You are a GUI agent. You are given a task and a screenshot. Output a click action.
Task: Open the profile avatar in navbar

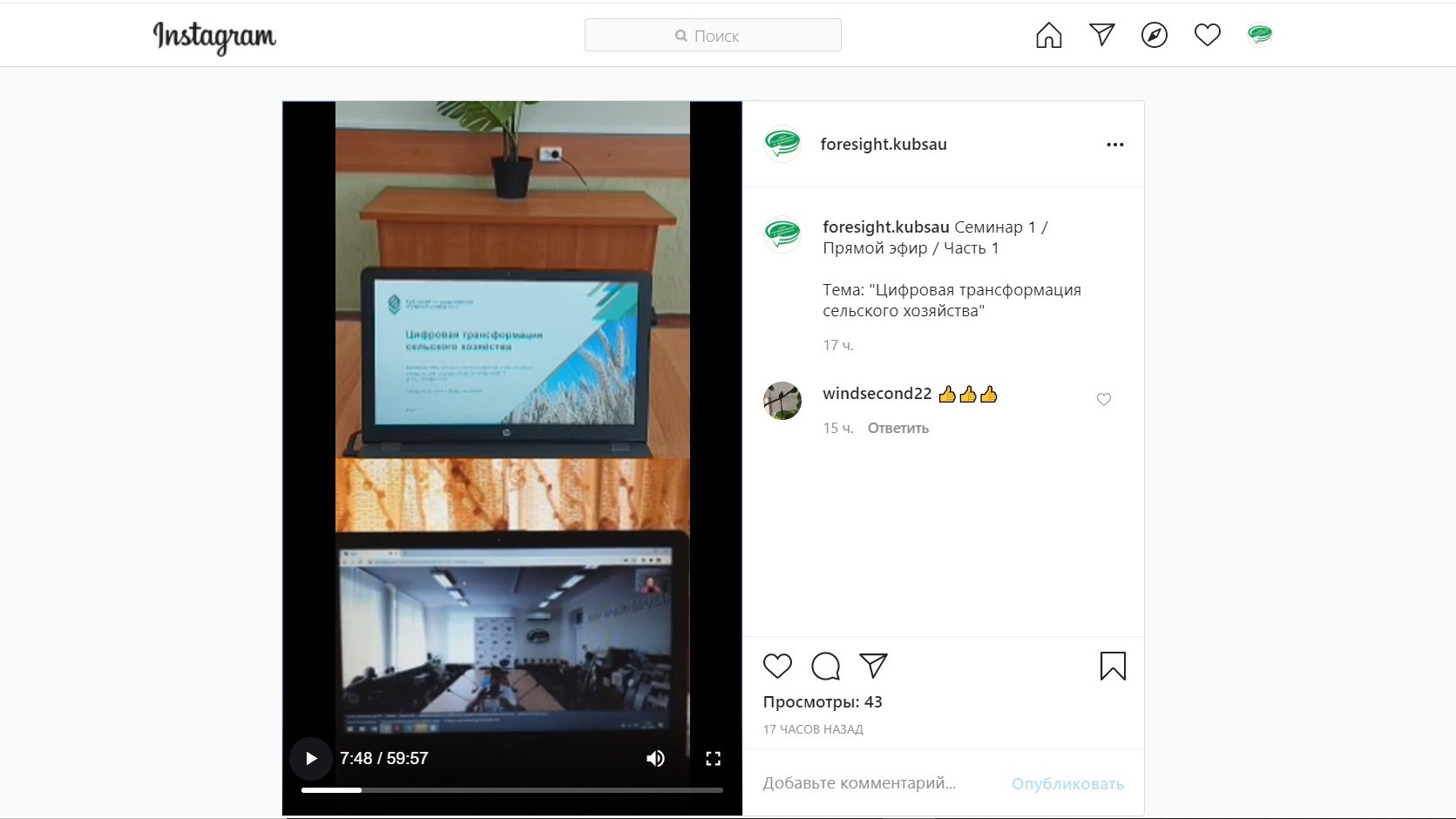[x=1260, y=35]
